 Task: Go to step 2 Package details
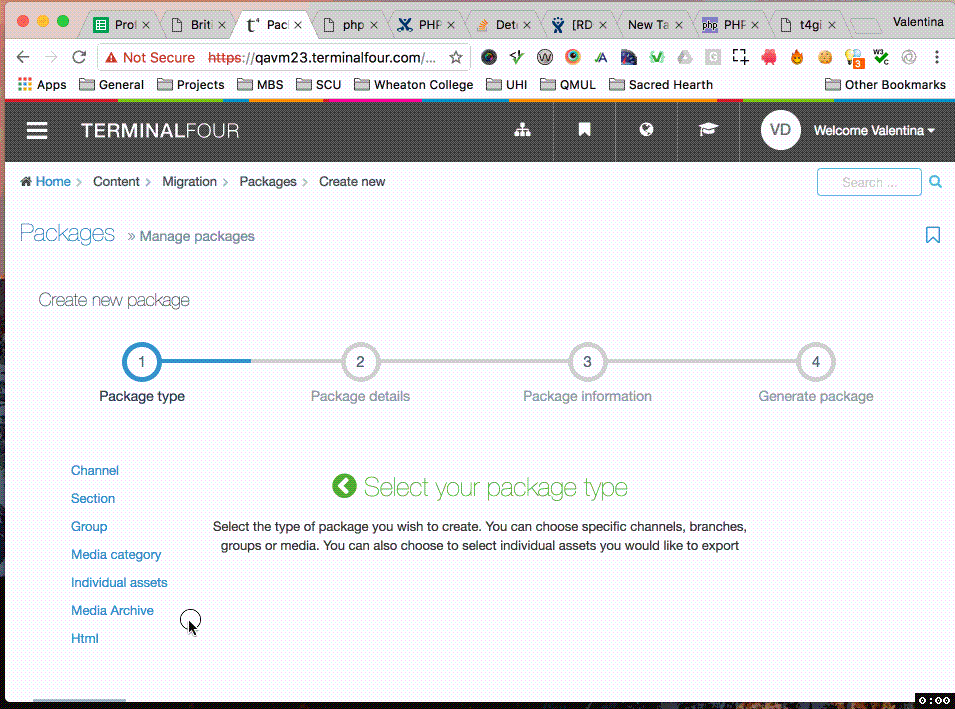tap(360, 362)
